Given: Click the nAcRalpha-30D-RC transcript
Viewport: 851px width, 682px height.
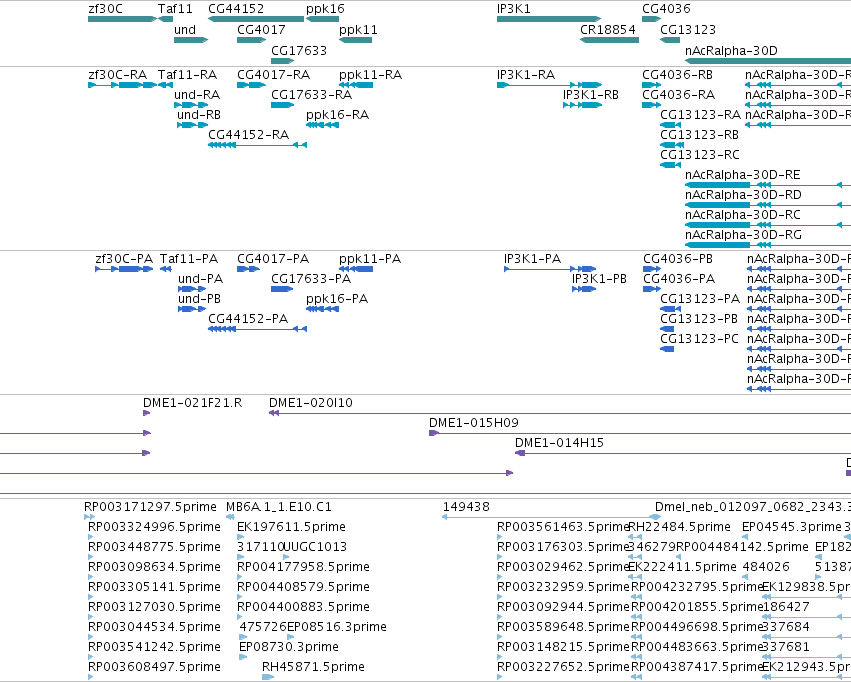Looking at the screenshot, I should (768, 225).
